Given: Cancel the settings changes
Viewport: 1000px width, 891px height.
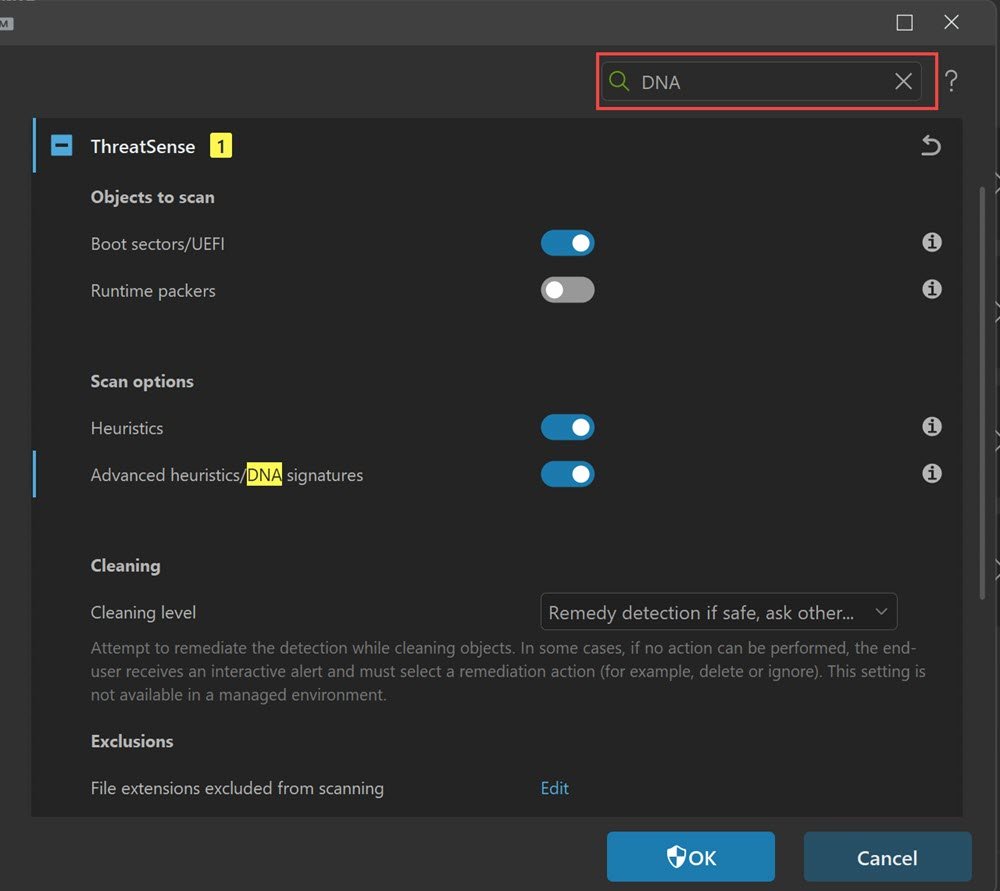Looking at the screenshot, I should (x=887, y=857).
